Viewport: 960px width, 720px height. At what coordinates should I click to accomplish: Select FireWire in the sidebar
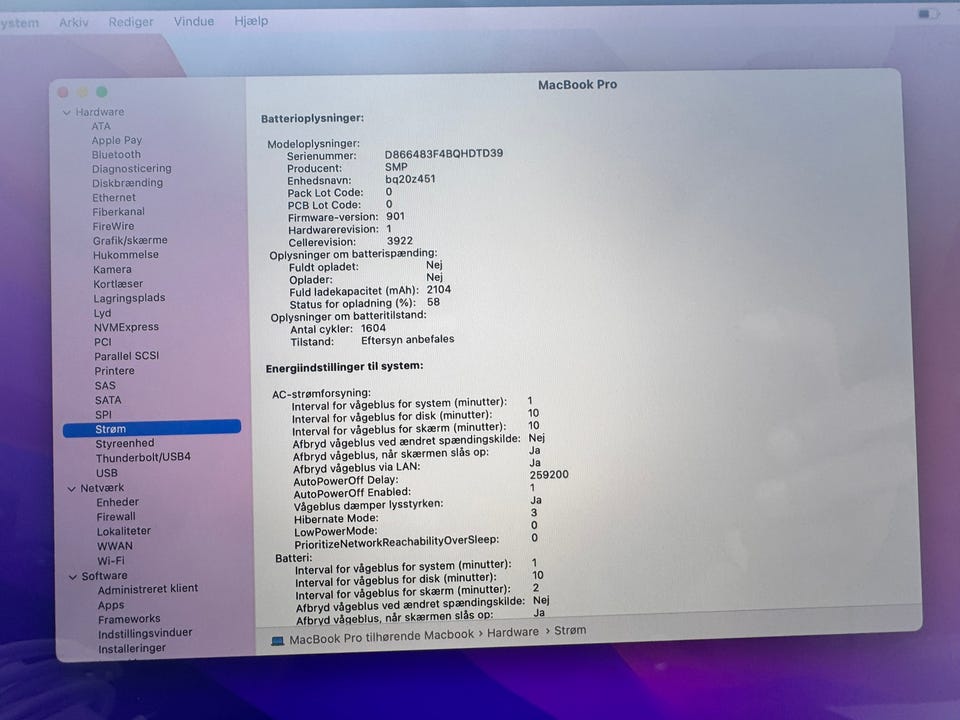tap(113, 227)
